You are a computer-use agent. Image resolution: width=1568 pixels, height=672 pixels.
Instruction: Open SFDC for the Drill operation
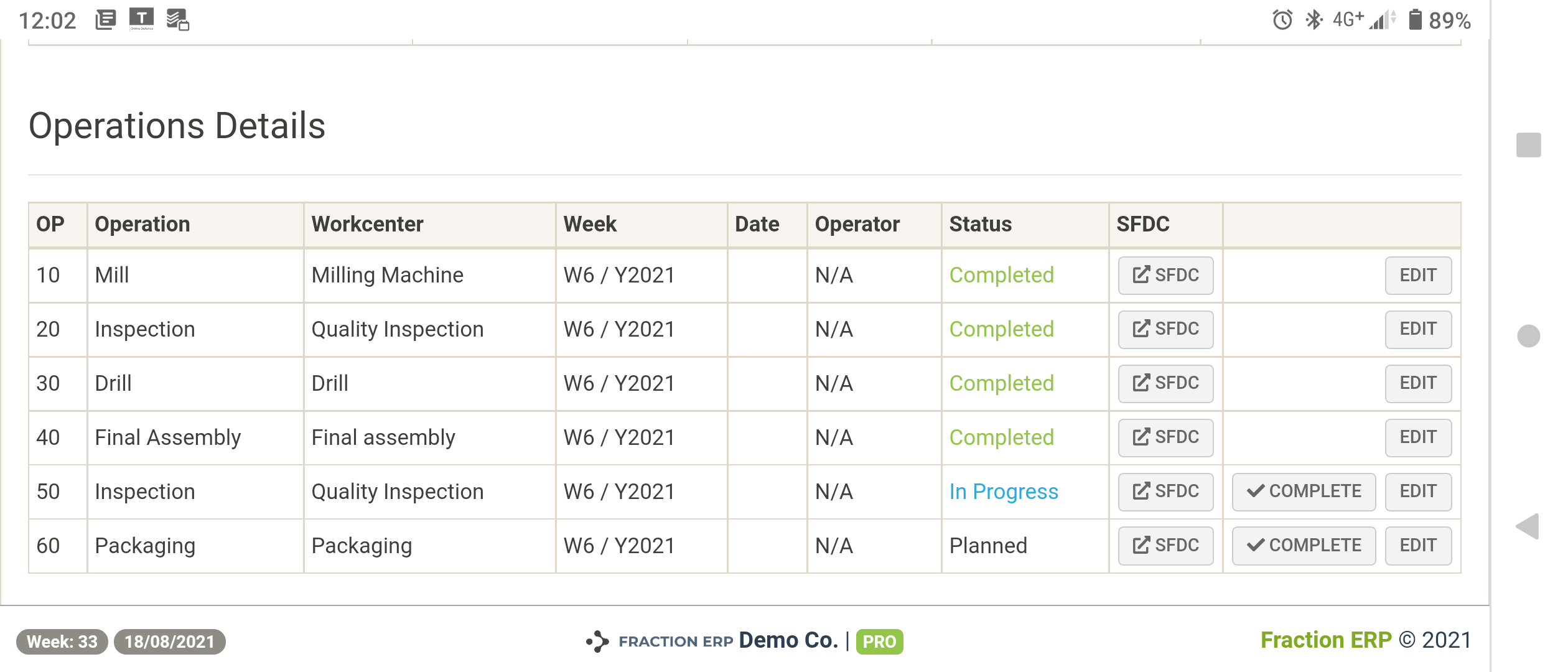click(1165, 383)
